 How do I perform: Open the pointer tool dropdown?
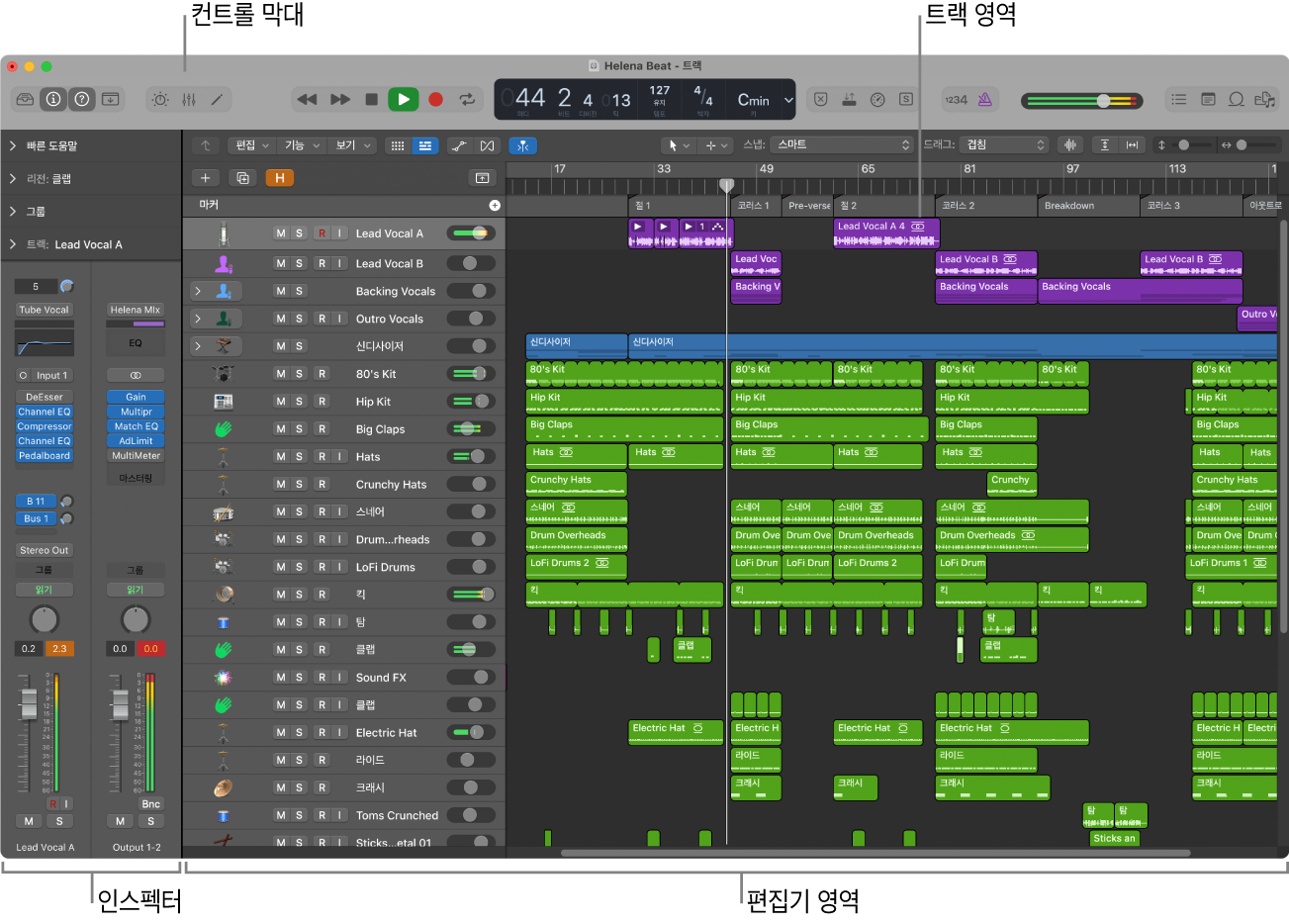679,145
